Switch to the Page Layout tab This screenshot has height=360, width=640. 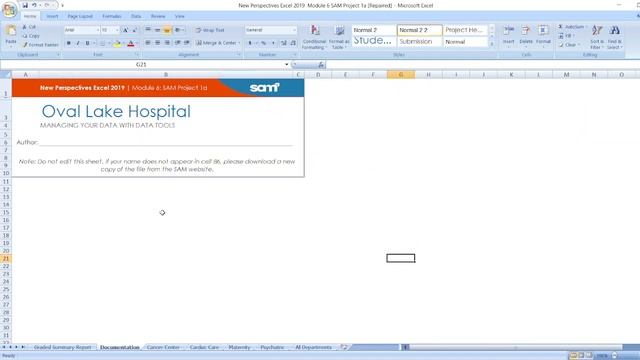[80, 16]
